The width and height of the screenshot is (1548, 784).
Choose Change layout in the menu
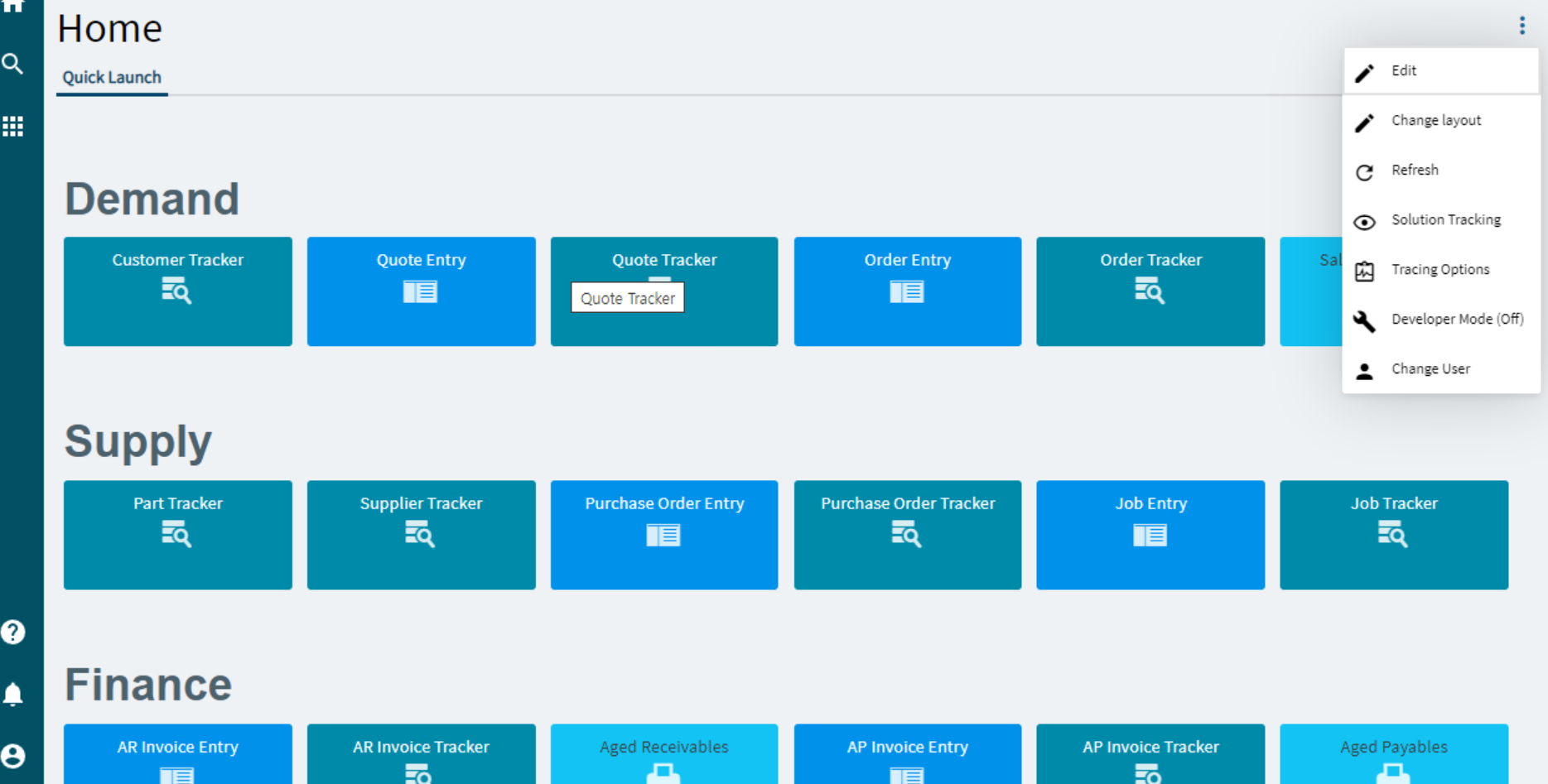point(1441,120)
